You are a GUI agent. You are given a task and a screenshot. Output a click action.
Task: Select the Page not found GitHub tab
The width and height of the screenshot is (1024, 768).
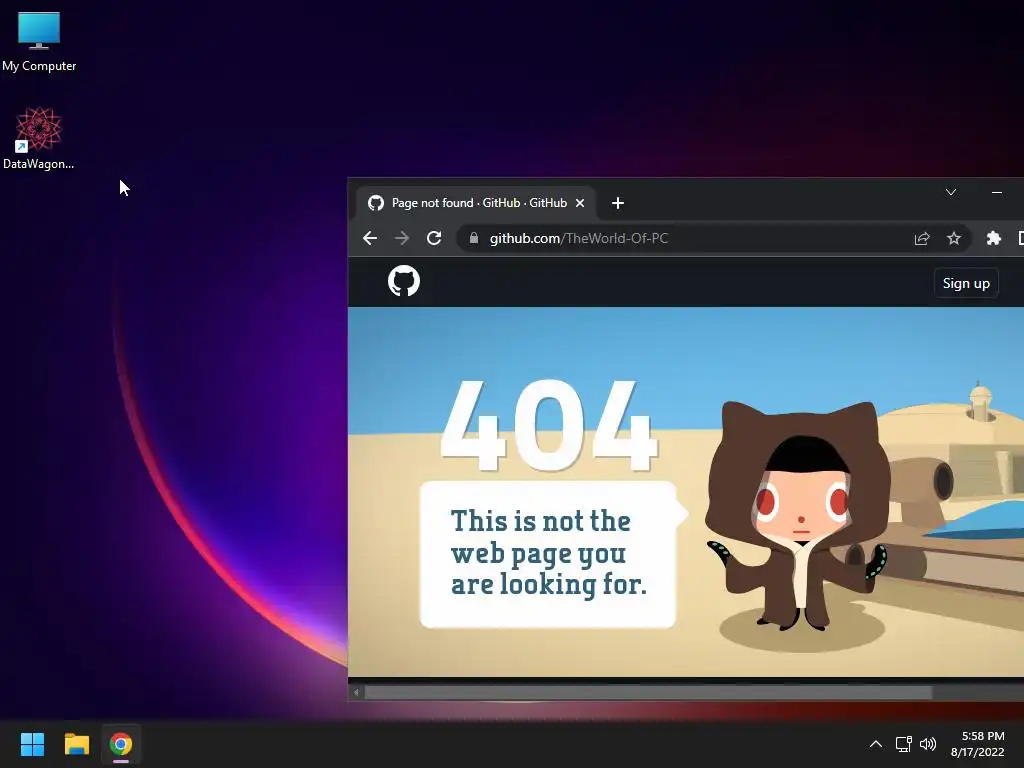point(476,203)
